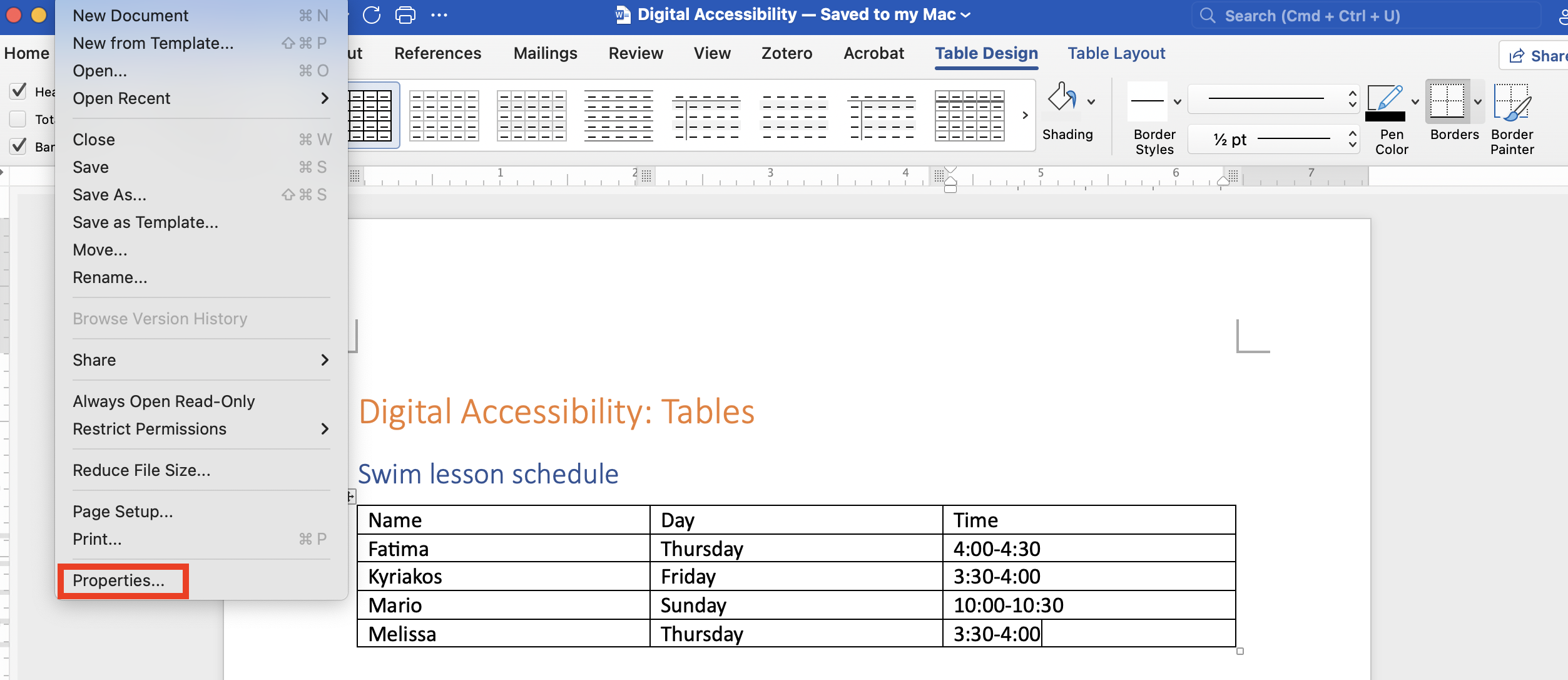This screenshot has height=680, width=1568.
Task: Enable the Total Row checkbox
Action: click(17, 118)
